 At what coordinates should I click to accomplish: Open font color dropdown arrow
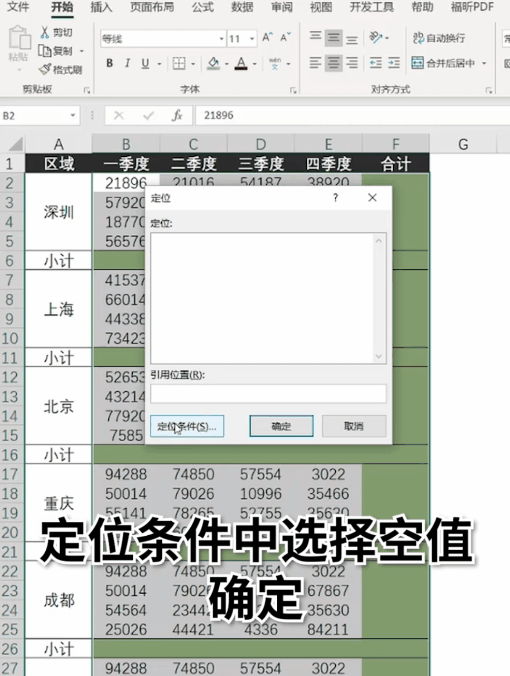[x=255, y=64]
